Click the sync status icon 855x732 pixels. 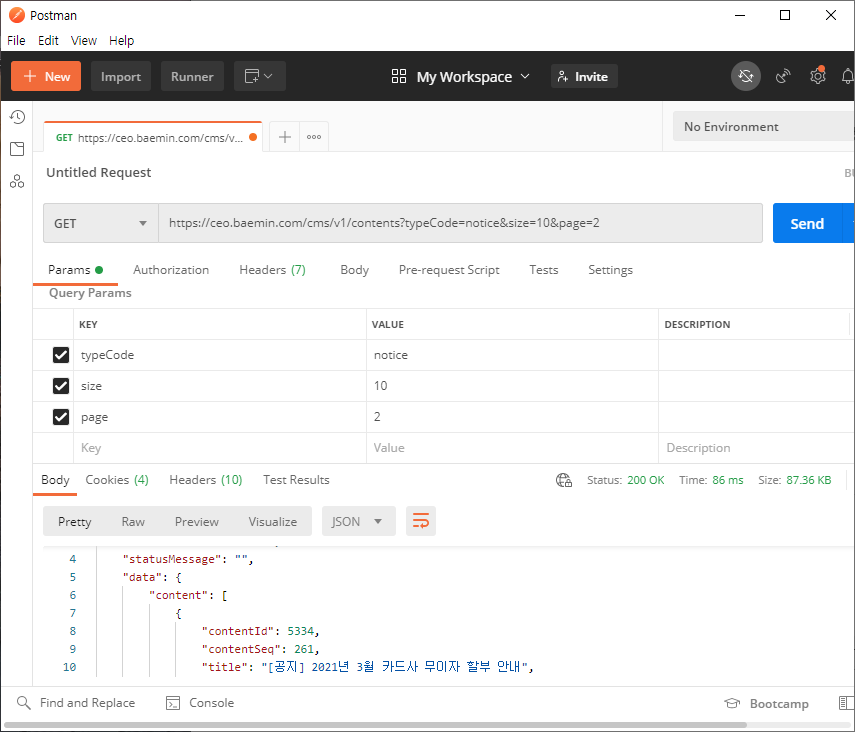(745, 76)
